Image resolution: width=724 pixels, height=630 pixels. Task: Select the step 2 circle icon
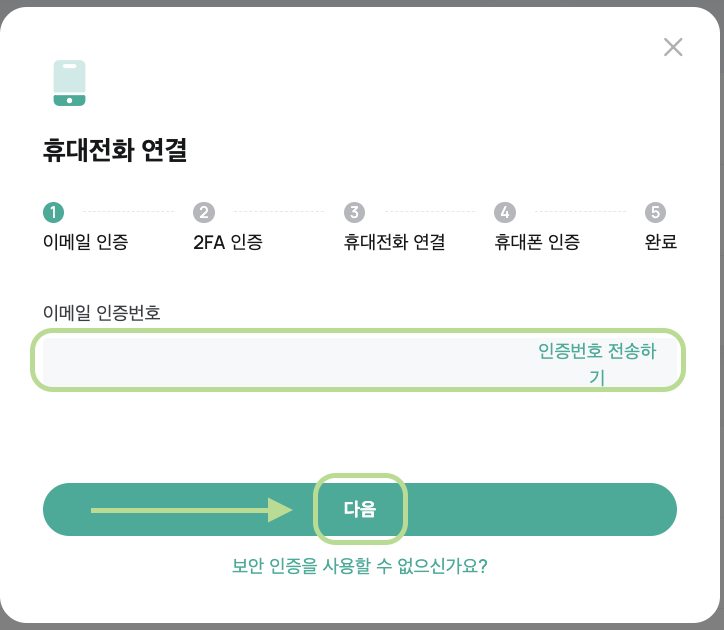[204, 212]
